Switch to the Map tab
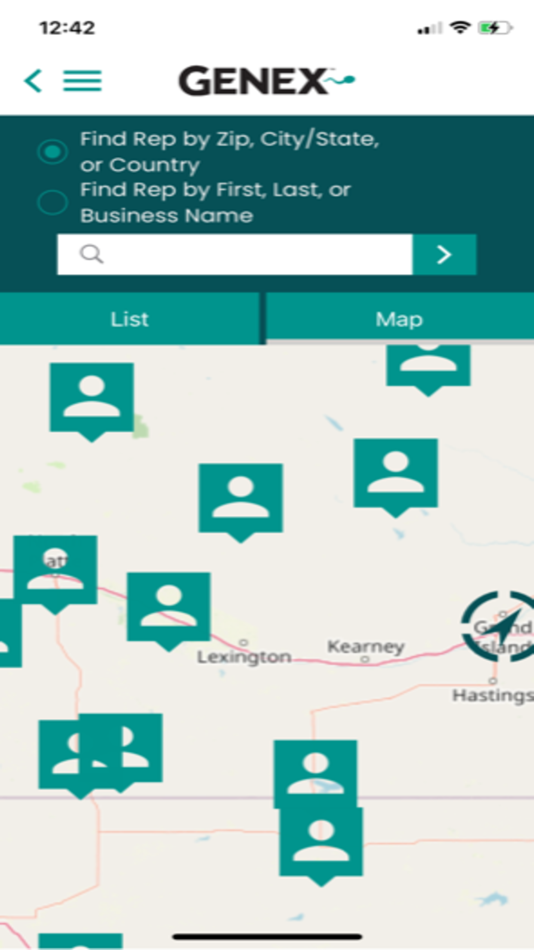The image size is (534, 950). [399, 319]
